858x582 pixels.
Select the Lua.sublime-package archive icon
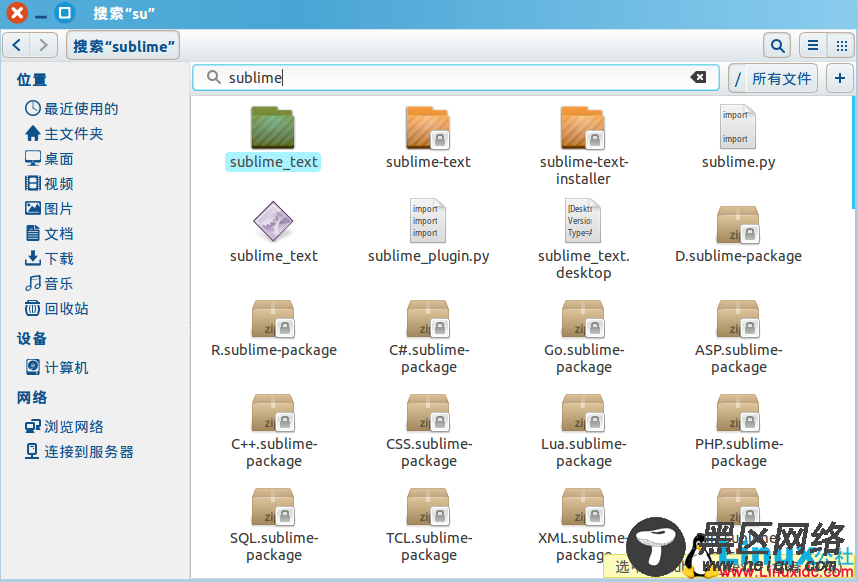click(583, 412)
